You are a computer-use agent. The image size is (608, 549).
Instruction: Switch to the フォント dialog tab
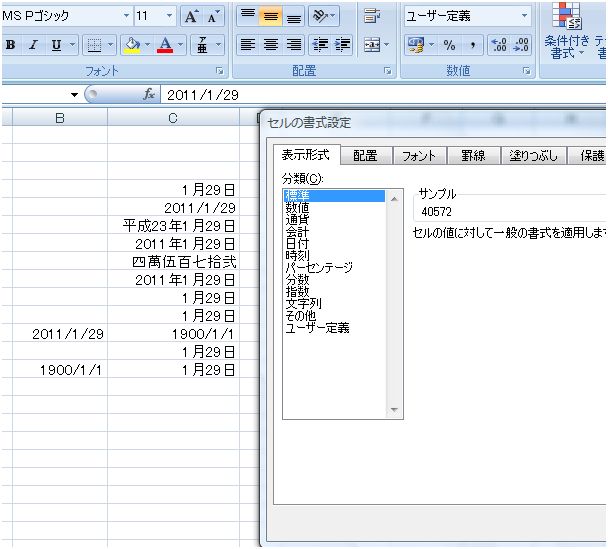pyautogui.click(x=419, y=156)
